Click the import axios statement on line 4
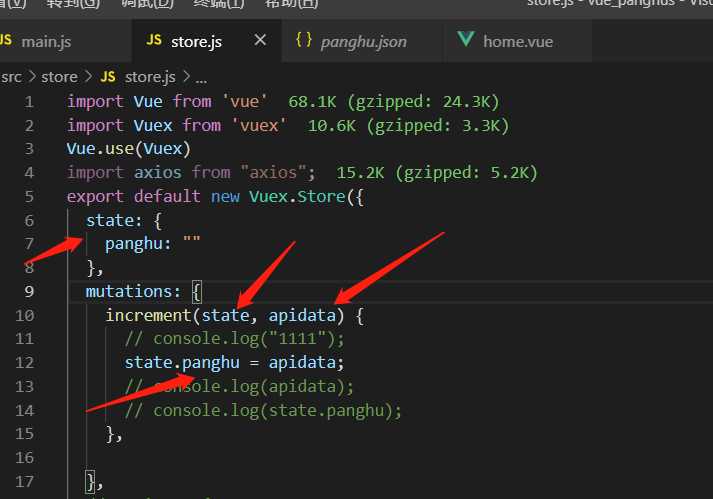Viewport: 713px width, 499px height. pyautogui.click(x=191, y=173)
